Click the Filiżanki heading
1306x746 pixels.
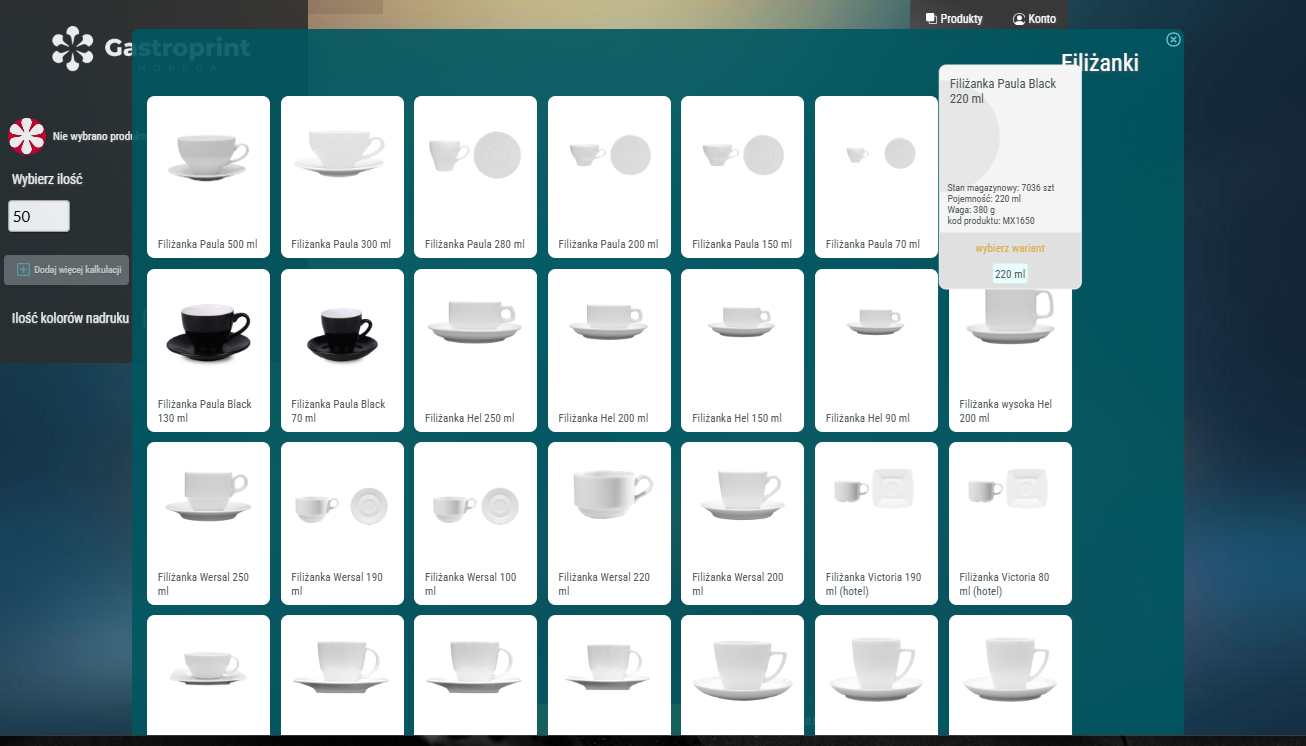1100,63
